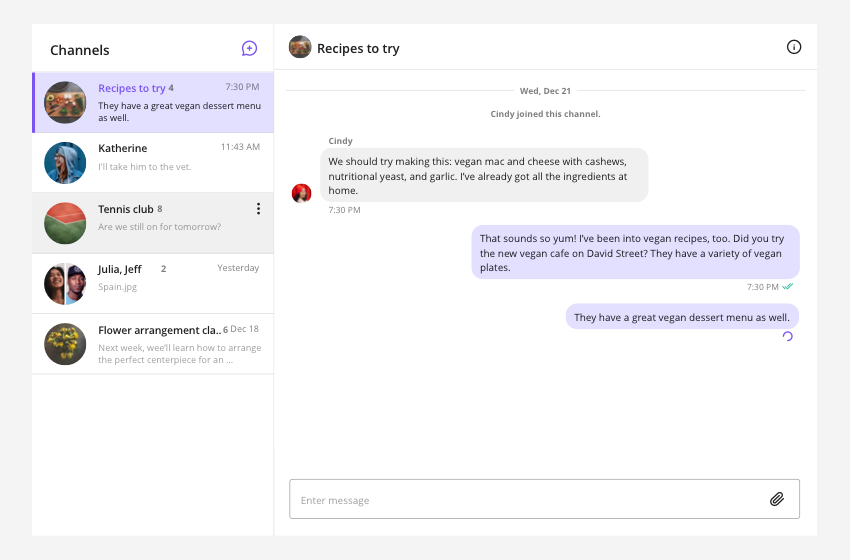Click the double-check read receipt icon

(788, 286)
